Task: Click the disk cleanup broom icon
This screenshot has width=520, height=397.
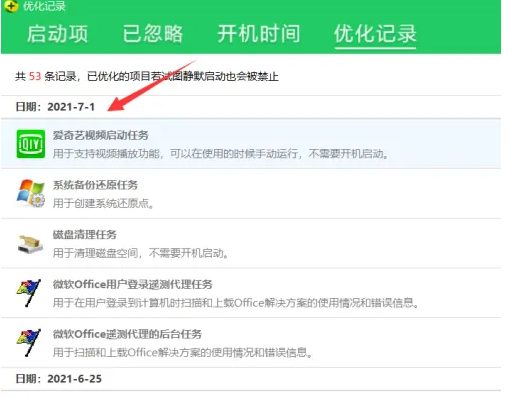Action: pos(30,244)
